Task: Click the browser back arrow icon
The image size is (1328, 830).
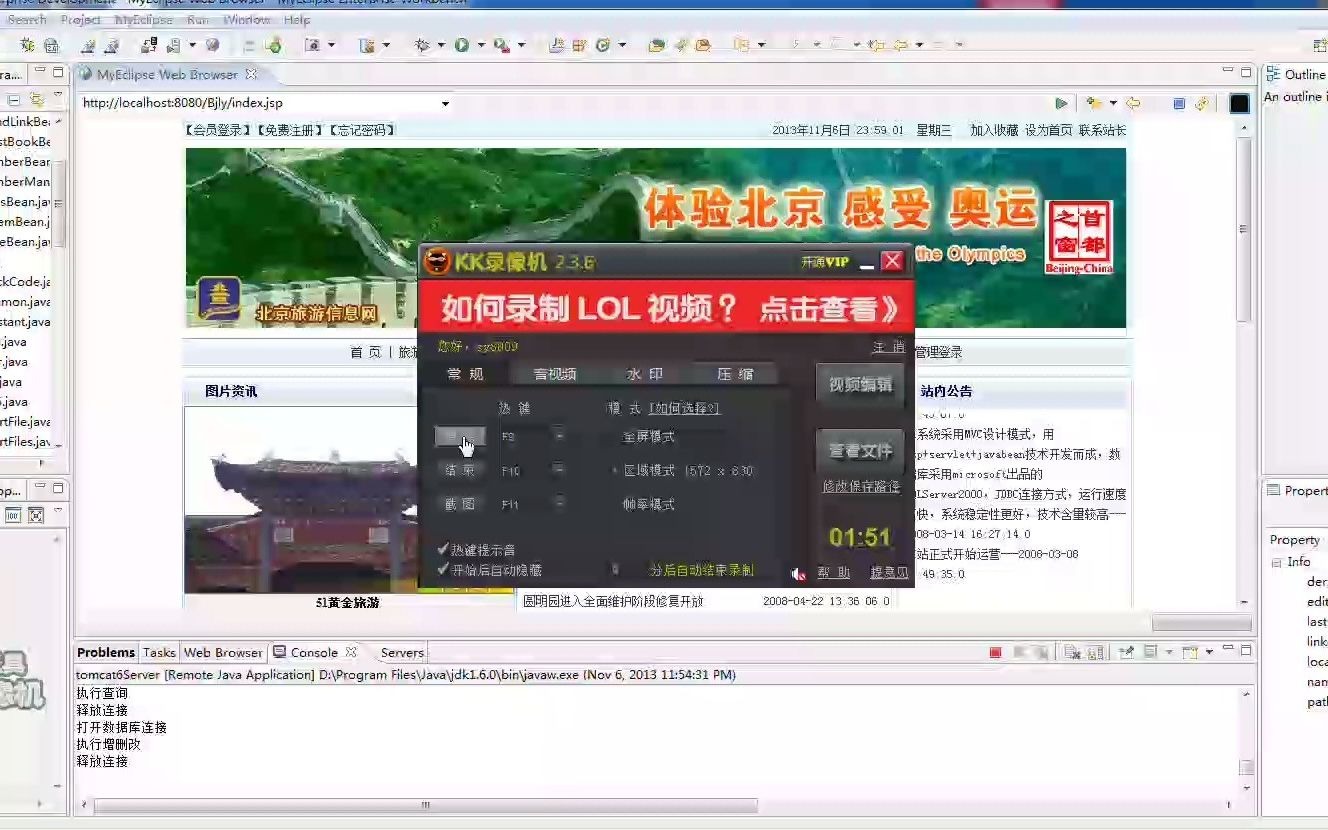Action: click(1133, 103)
